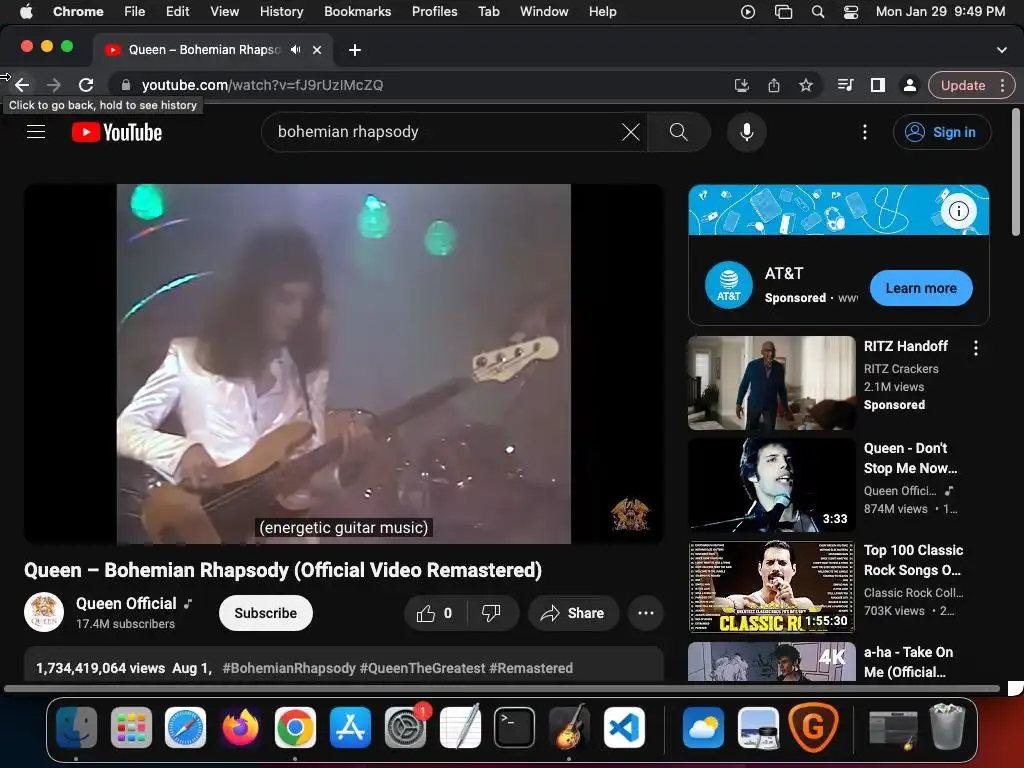Screen dimensions: 1024x768
Task: Open Spotlight search in the menu bar
Action: tap(818, 12)
